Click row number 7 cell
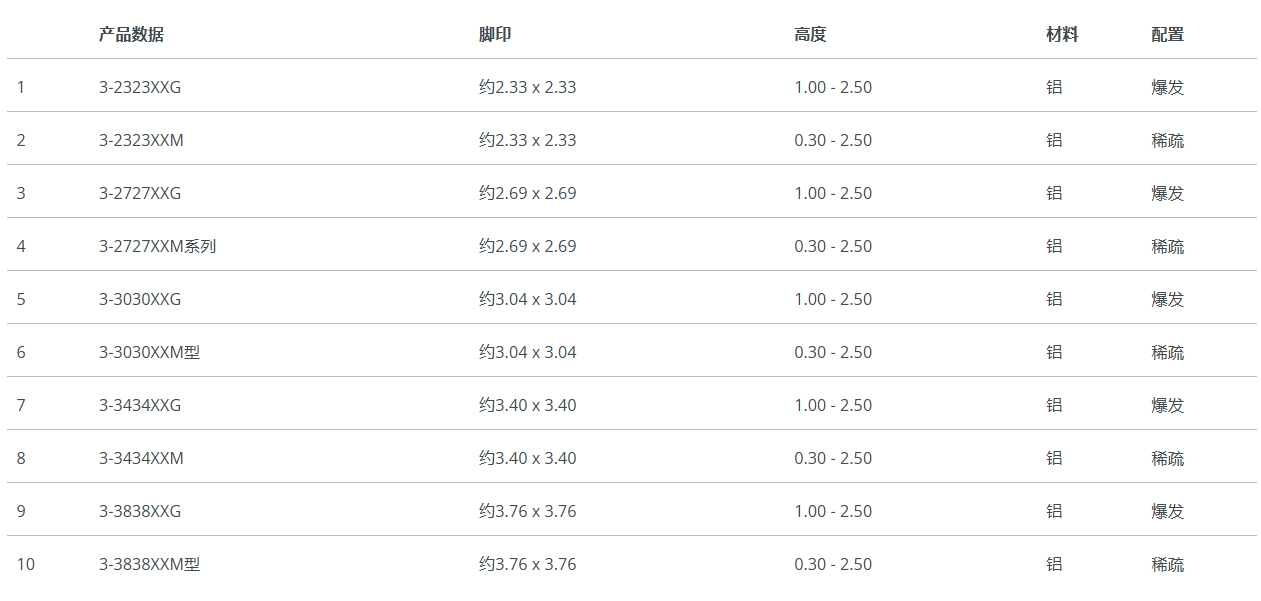 [21, 405]
